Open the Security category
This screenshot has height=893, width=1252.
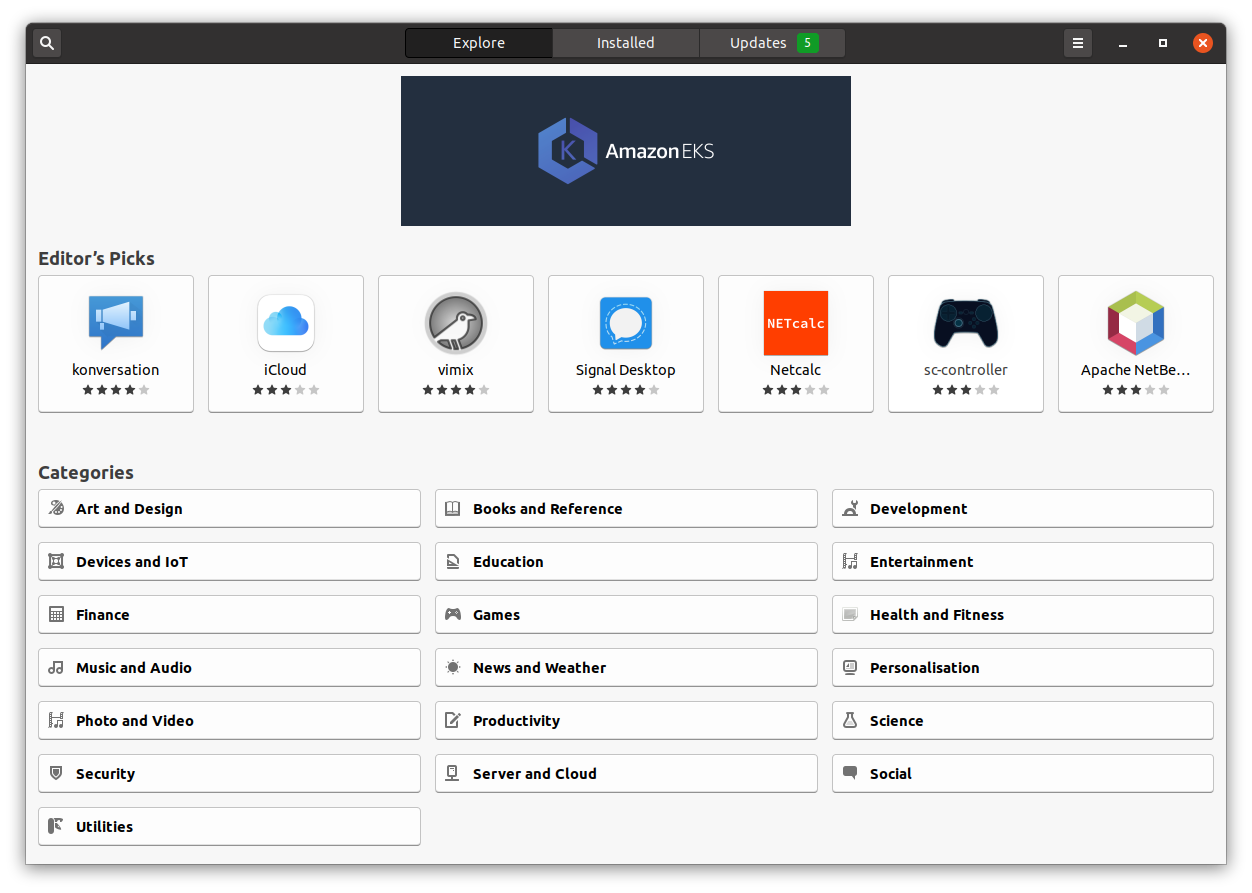coord(229,773)
